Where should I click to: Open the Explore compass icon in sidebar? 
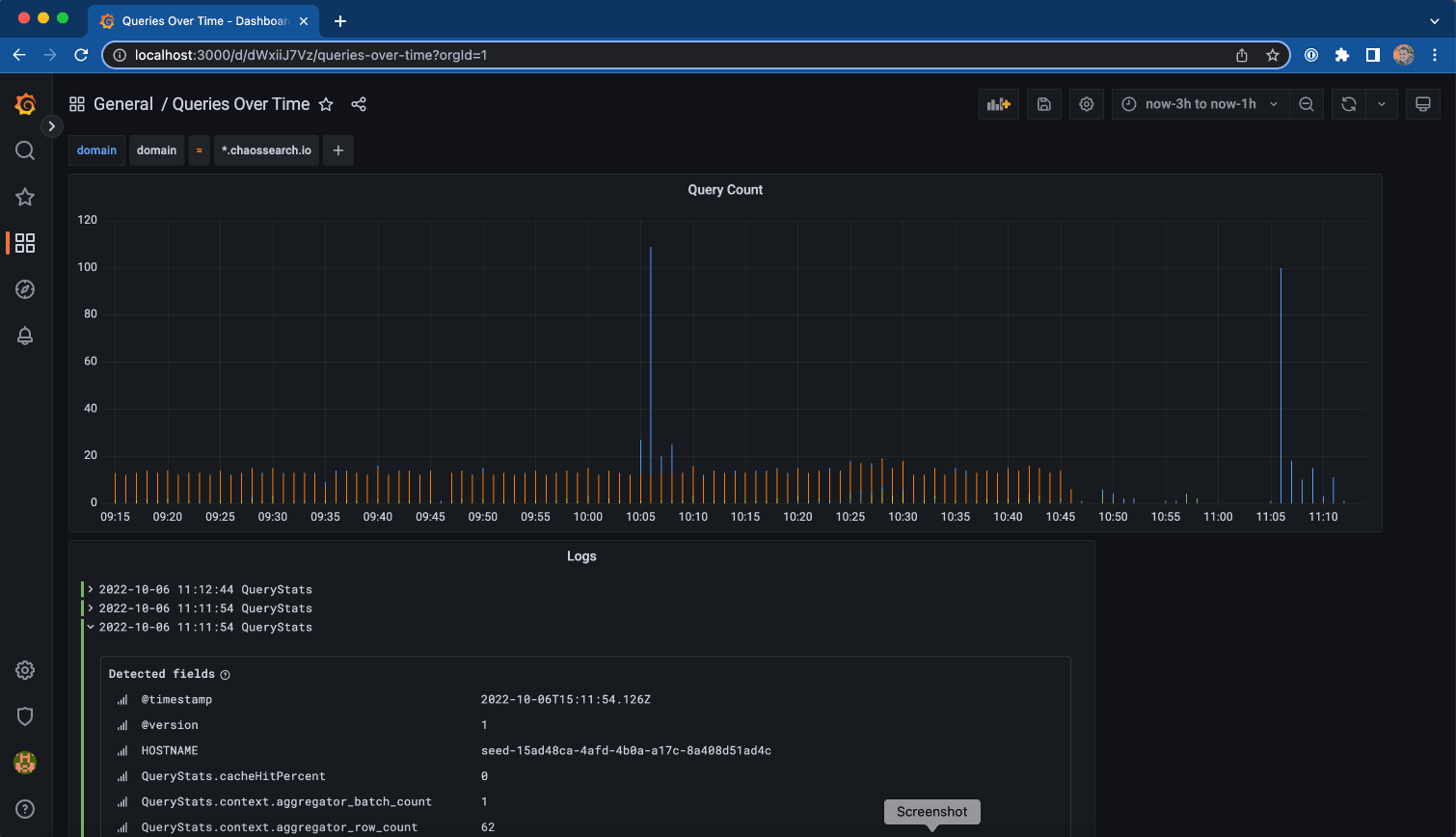tap(25, 289)
